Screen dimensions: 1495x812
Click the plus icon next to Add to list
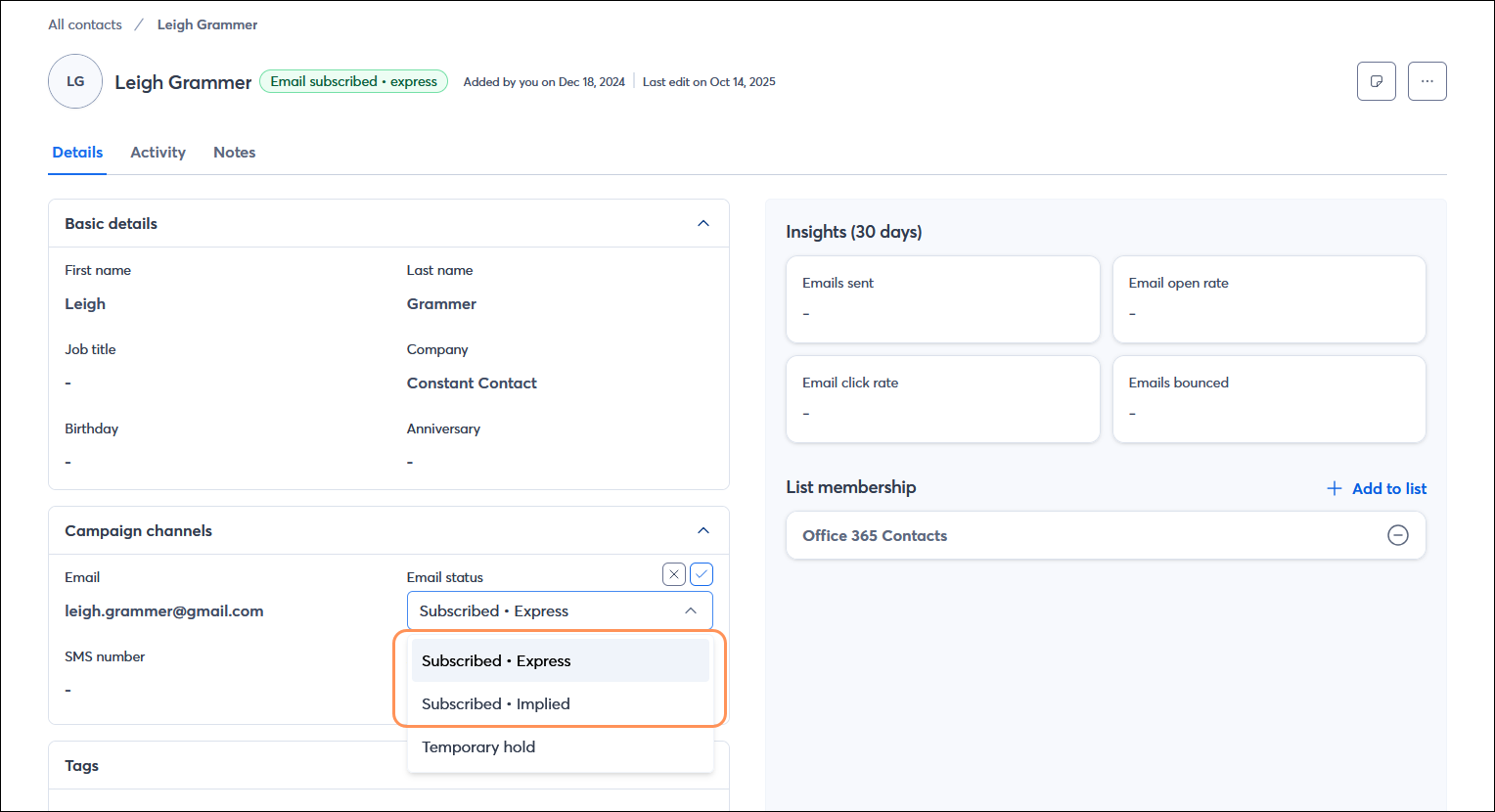tap(1334, 488)
